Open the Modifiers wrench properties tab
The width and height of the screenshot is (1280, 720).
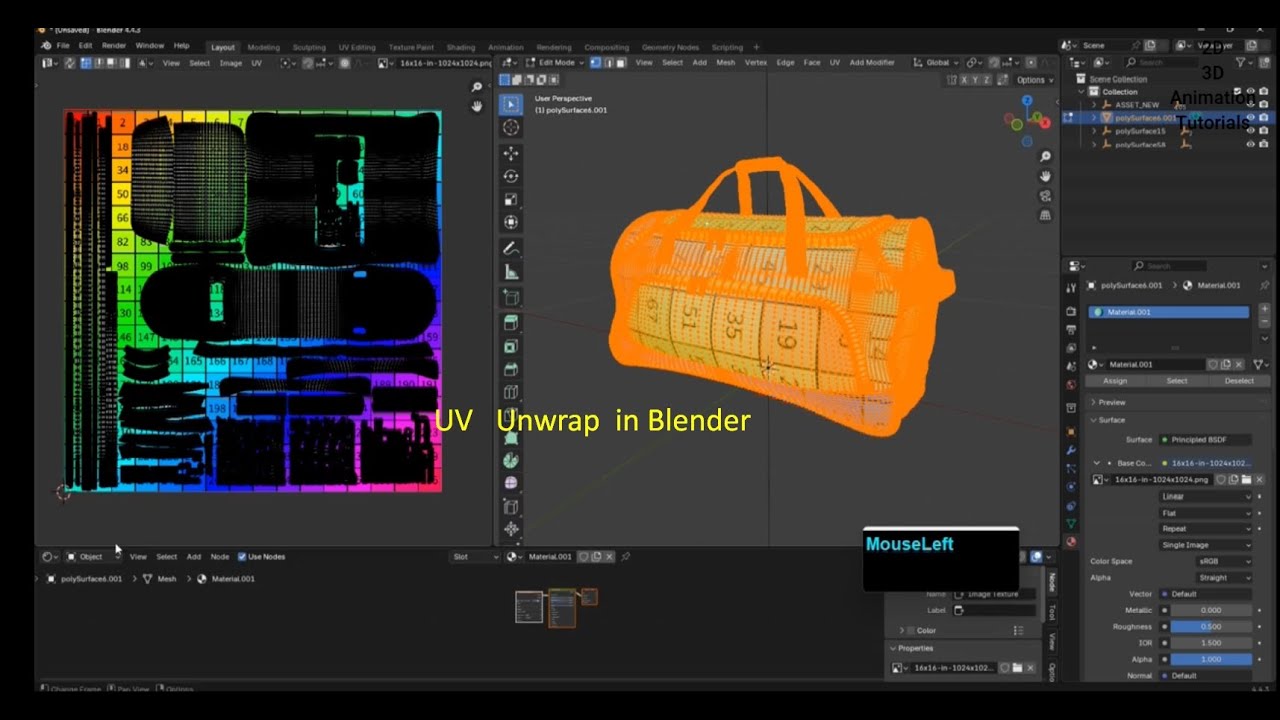tap(1071, 451)
